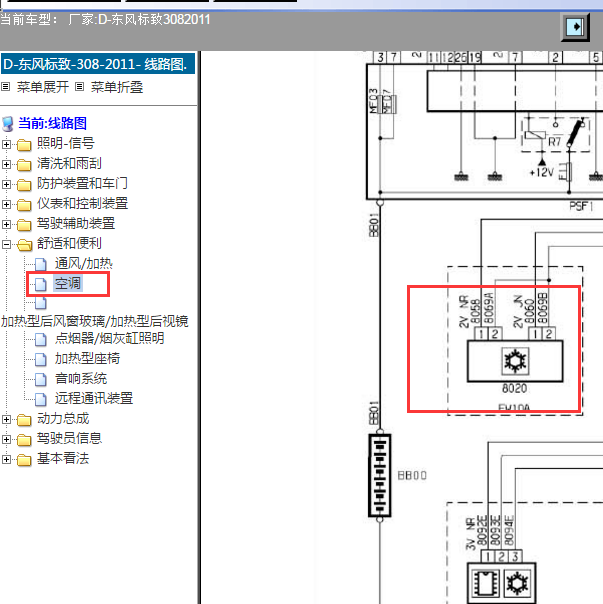Click the icon before 菜单展开
603x604 pixels.
[x=5, y=86]
